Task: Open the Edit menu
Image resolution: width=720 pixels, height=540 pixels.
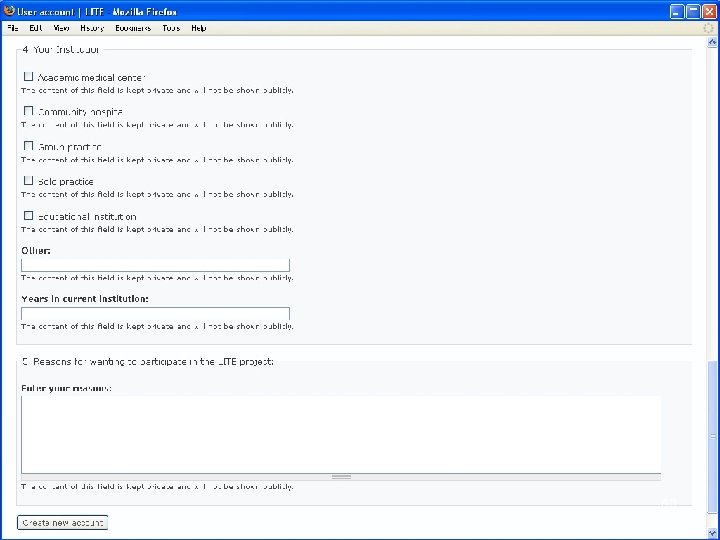Action: coord(36,28)
